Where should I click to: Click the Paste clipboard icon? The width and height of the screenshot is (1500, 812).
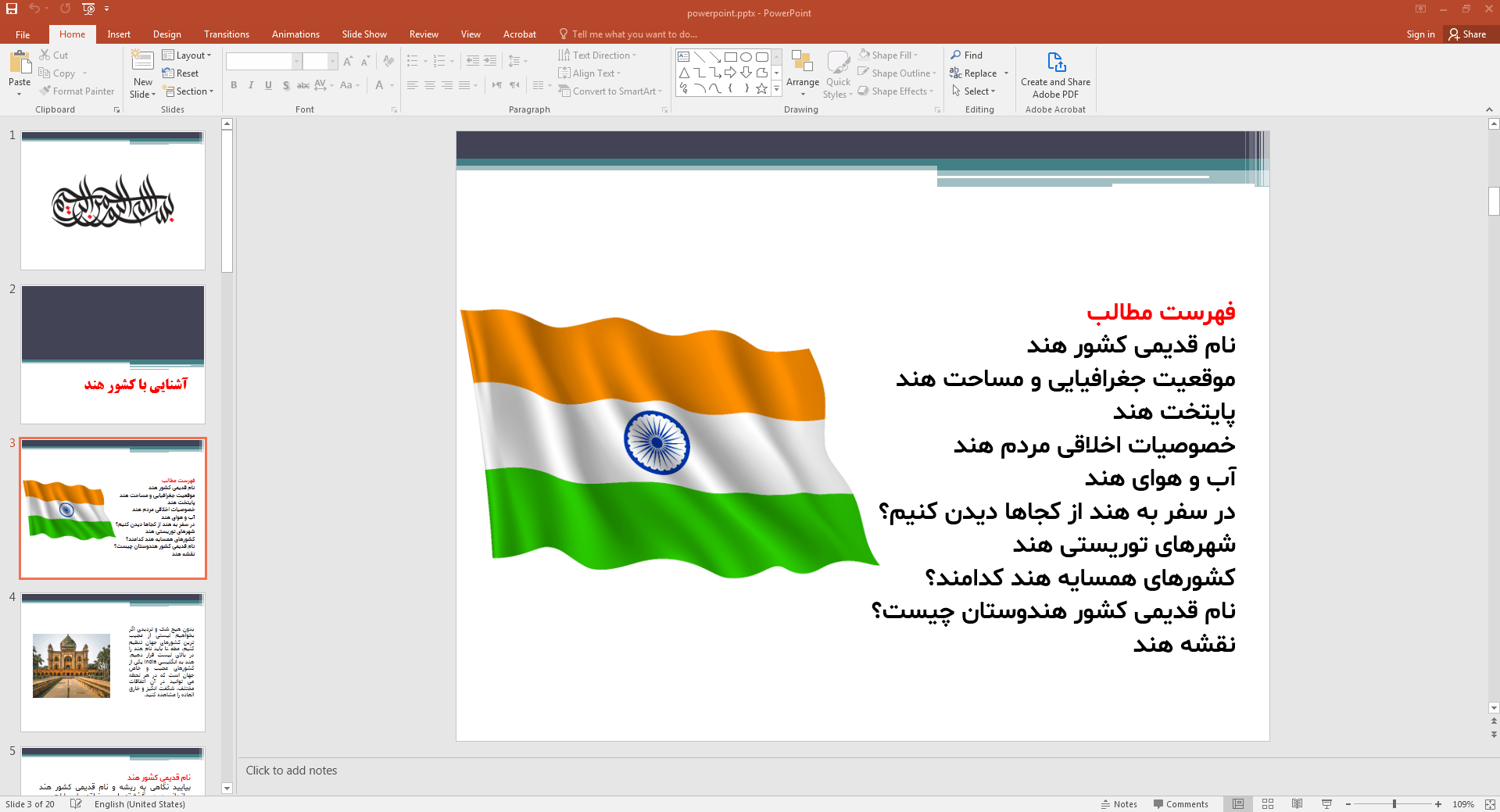[20, 62]
